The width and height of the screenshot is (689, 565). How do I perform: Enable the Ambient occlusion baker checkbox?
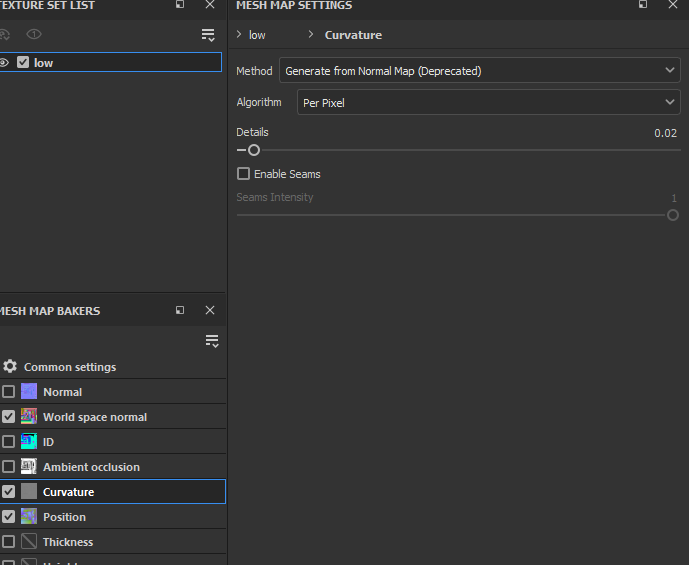click(x=9, y=467)
